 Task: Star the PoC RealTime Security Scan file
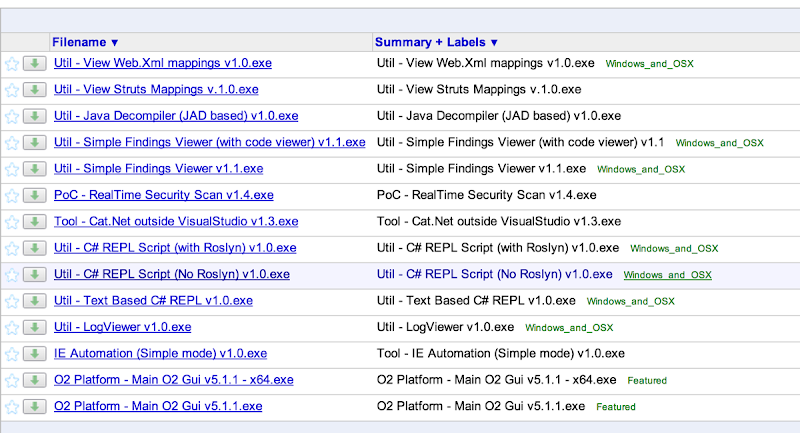[12, 196]
